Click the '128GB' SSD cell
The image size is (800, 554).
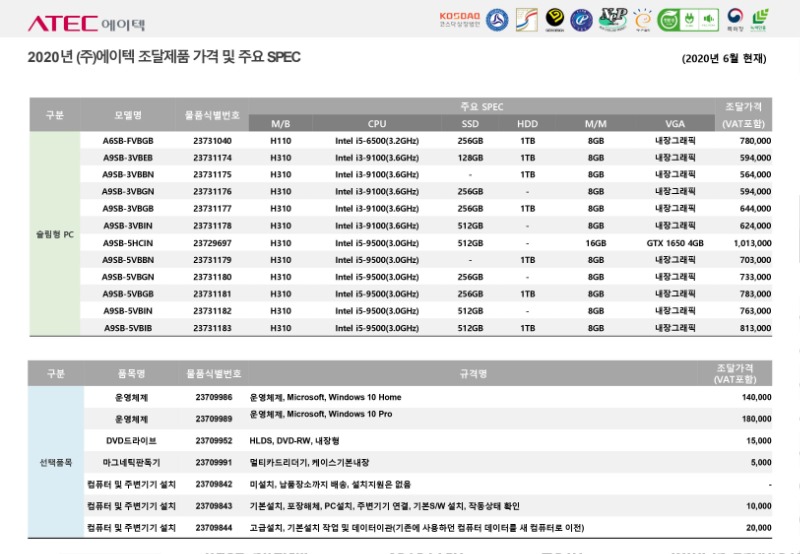pyautogui.click(x=470, y=158)
